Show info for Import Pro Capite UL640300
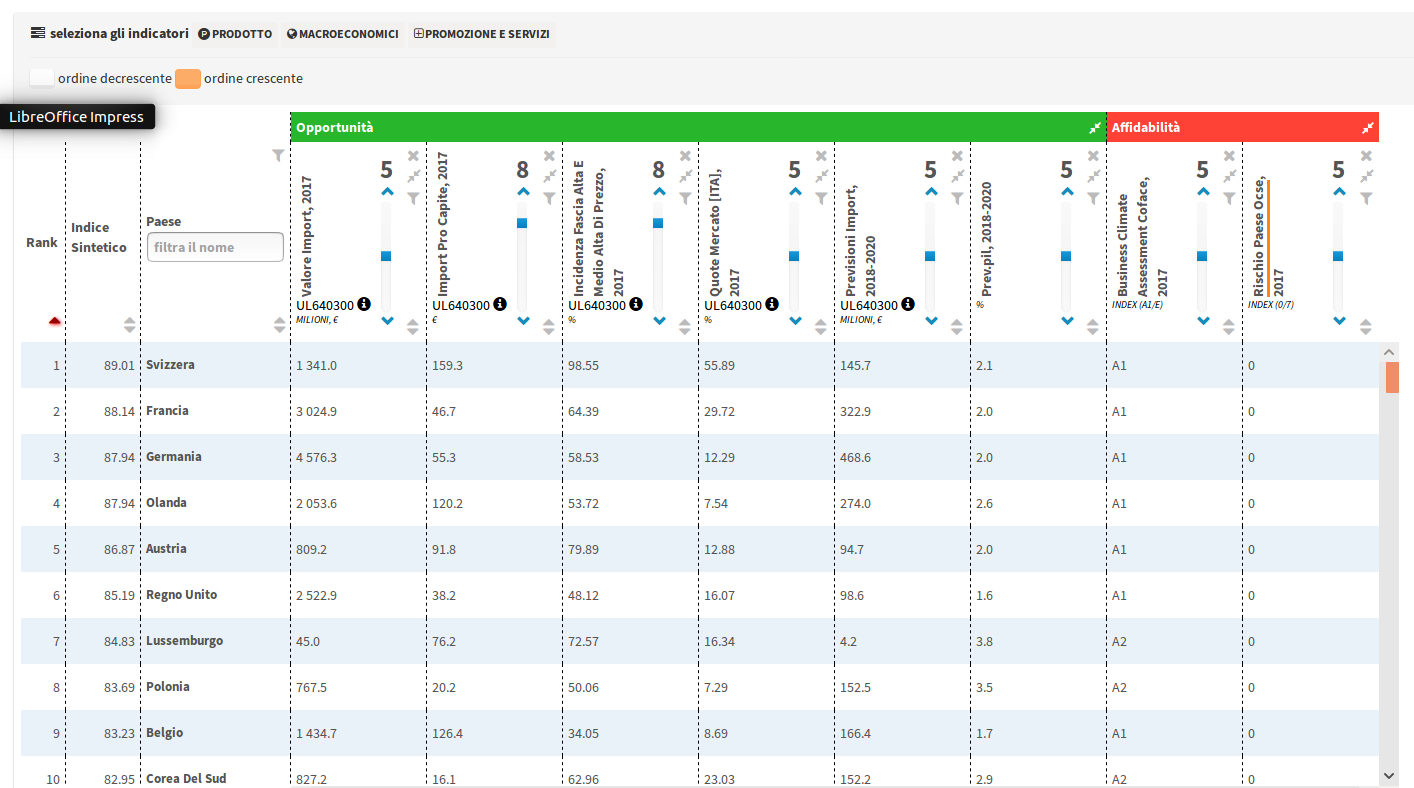The width and height of the screenshot is (1414, 788). (500, 304)
